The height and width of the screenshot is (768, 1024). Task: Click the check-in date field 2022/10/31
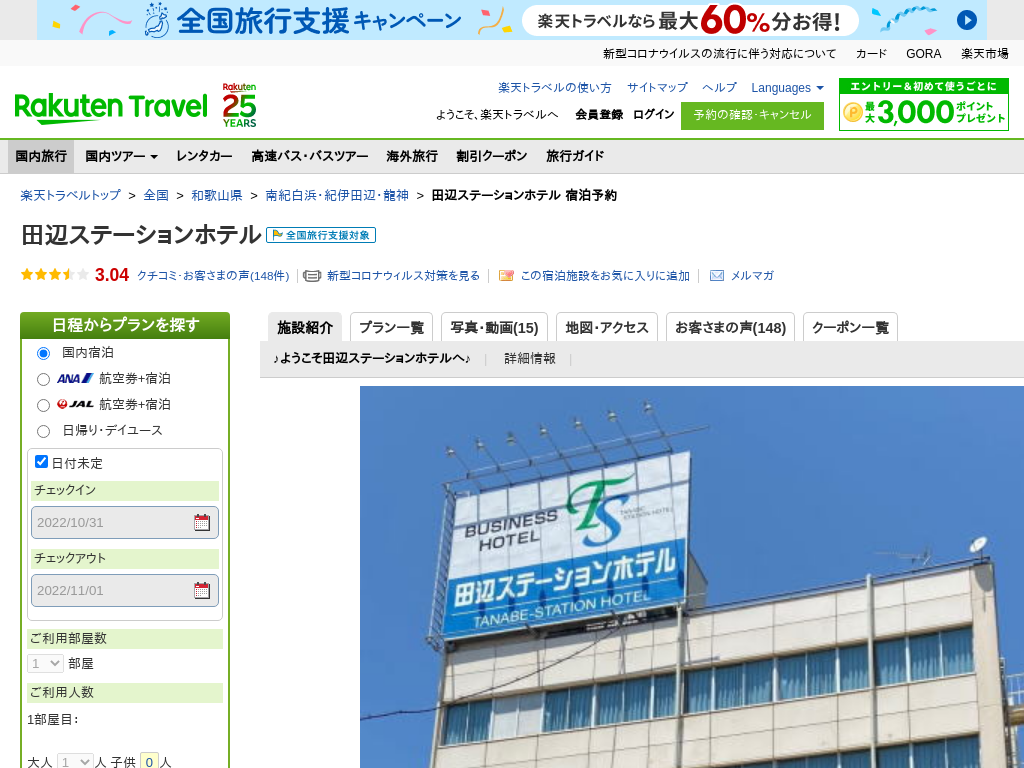125,522
